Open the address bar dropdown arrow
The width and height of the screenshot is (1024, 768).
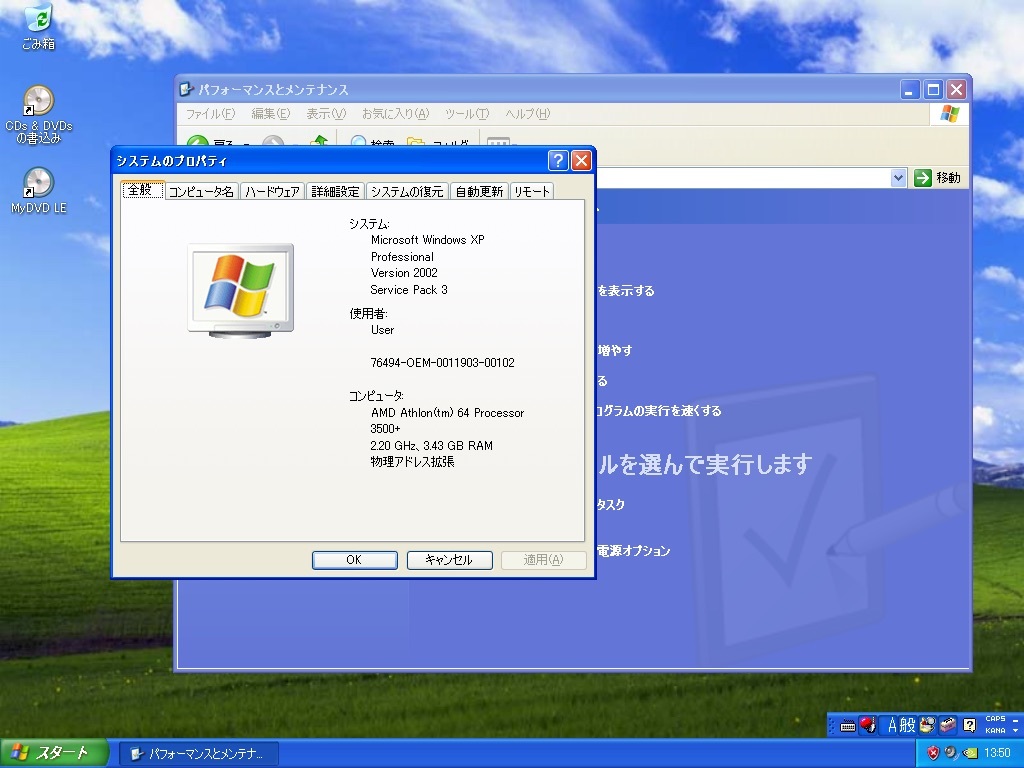click(899, 178)
